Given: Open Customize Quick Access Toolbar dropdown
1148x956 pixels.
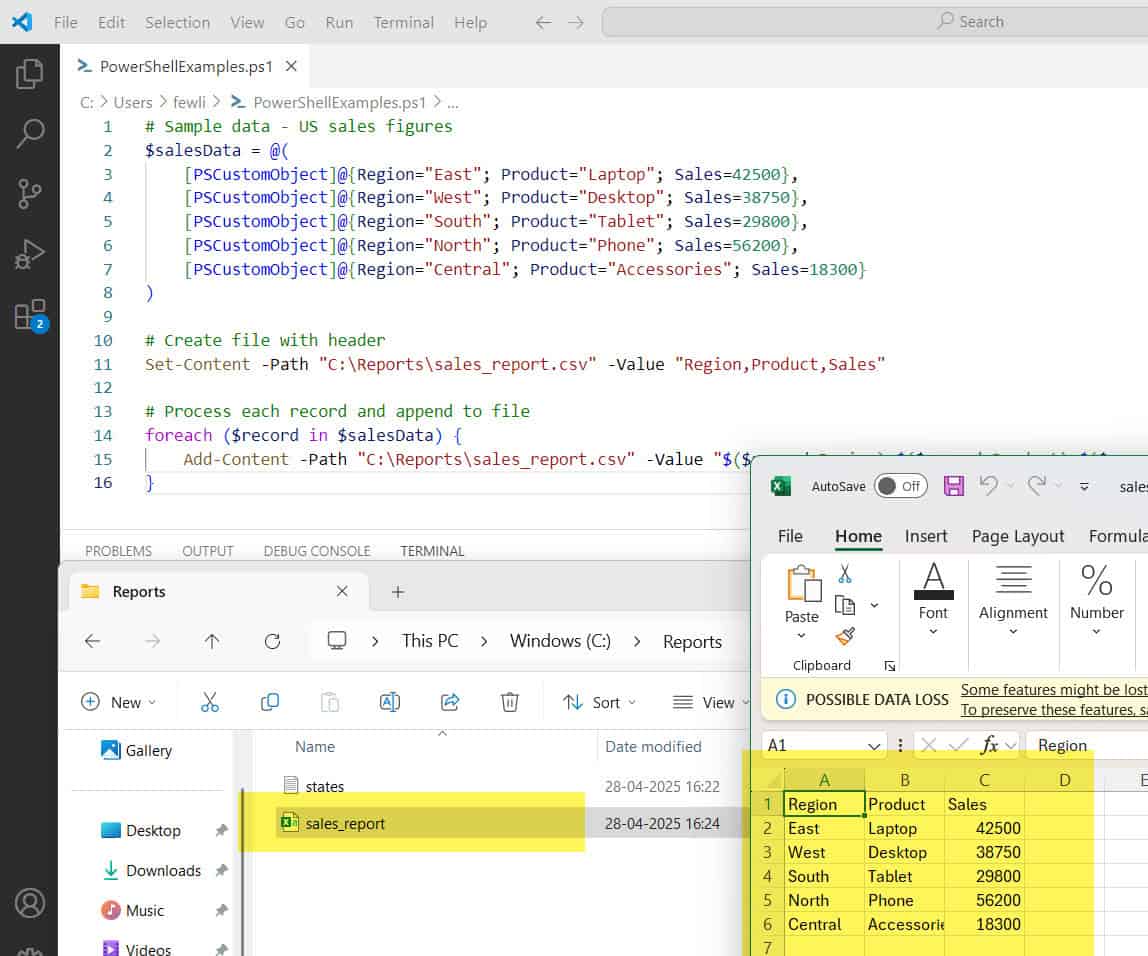Looking at the screenshot, I should 1084,486.
